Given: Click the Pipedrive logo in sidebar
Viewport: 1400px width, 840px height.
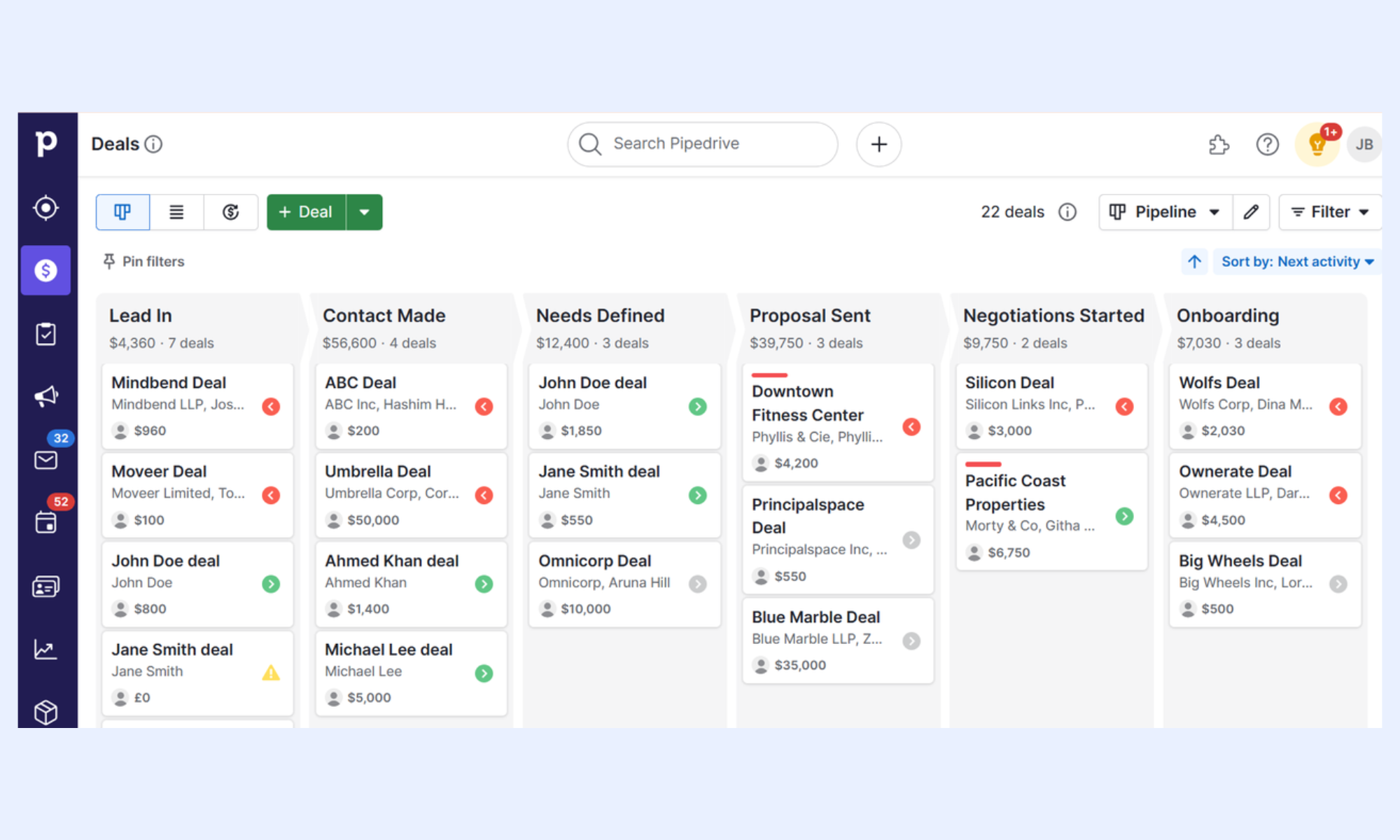Looking at the screenshot, I should pos(46,143).
